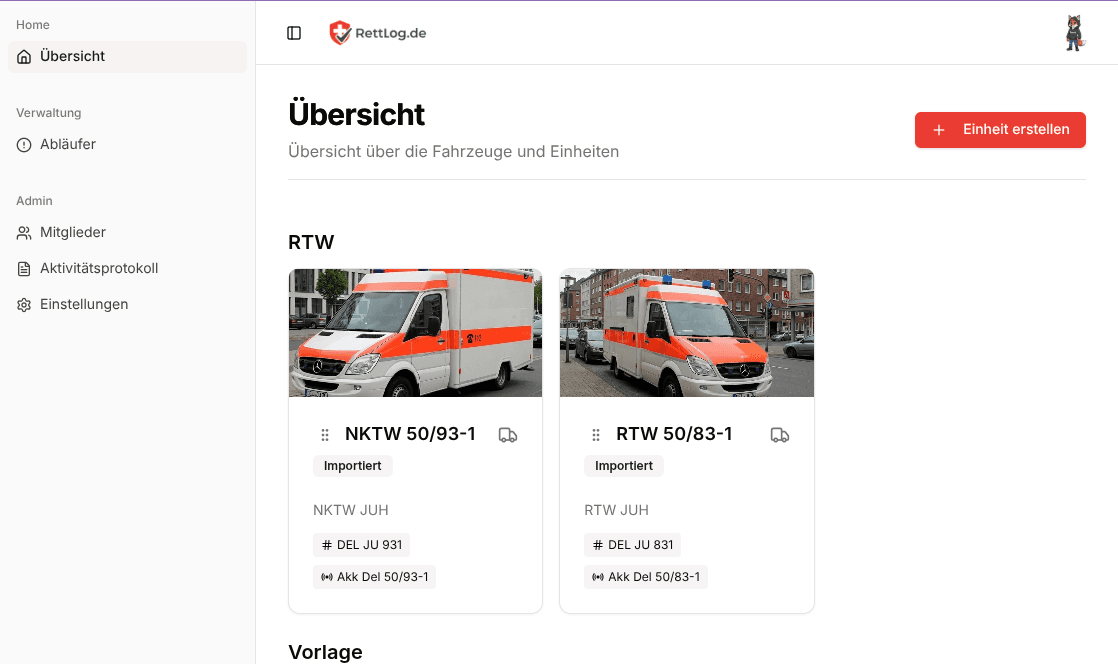Select the Mitglieder people icon in sidebar
Viewport: 1118px width, 664px height.
[22, 232]
